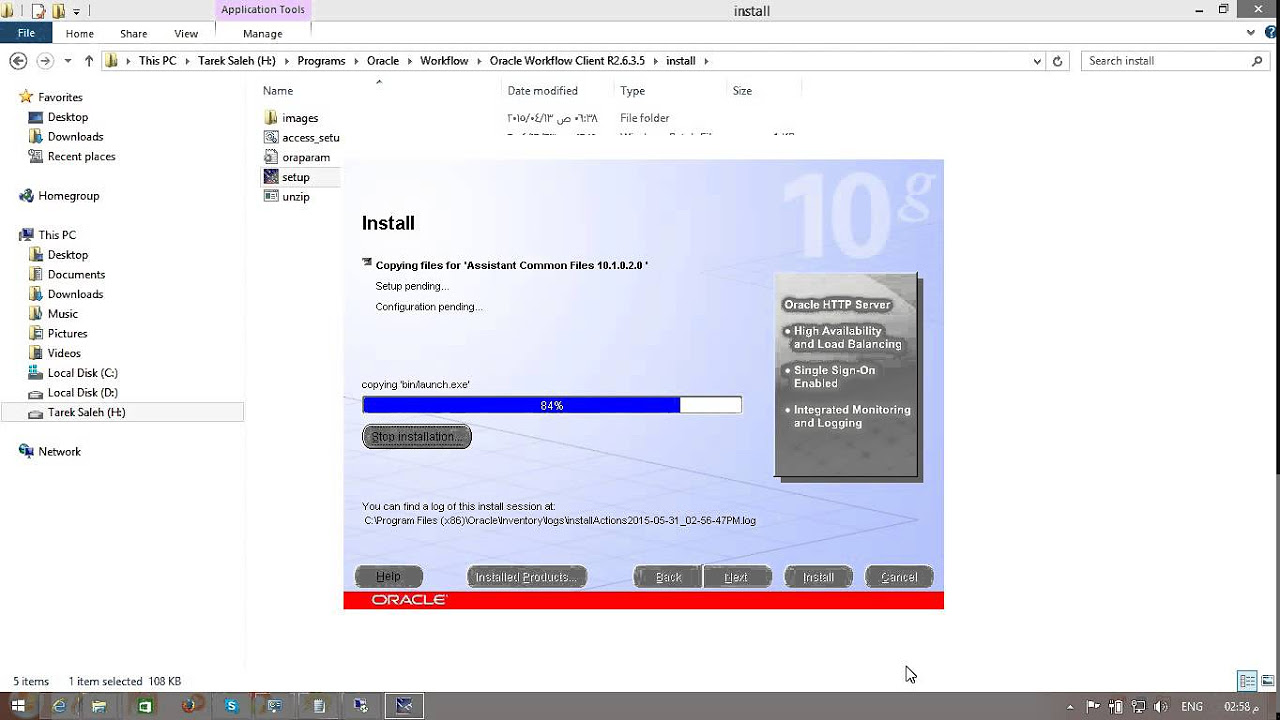Open the chevron dropdown after the install breadcrumb

(706, 61)
